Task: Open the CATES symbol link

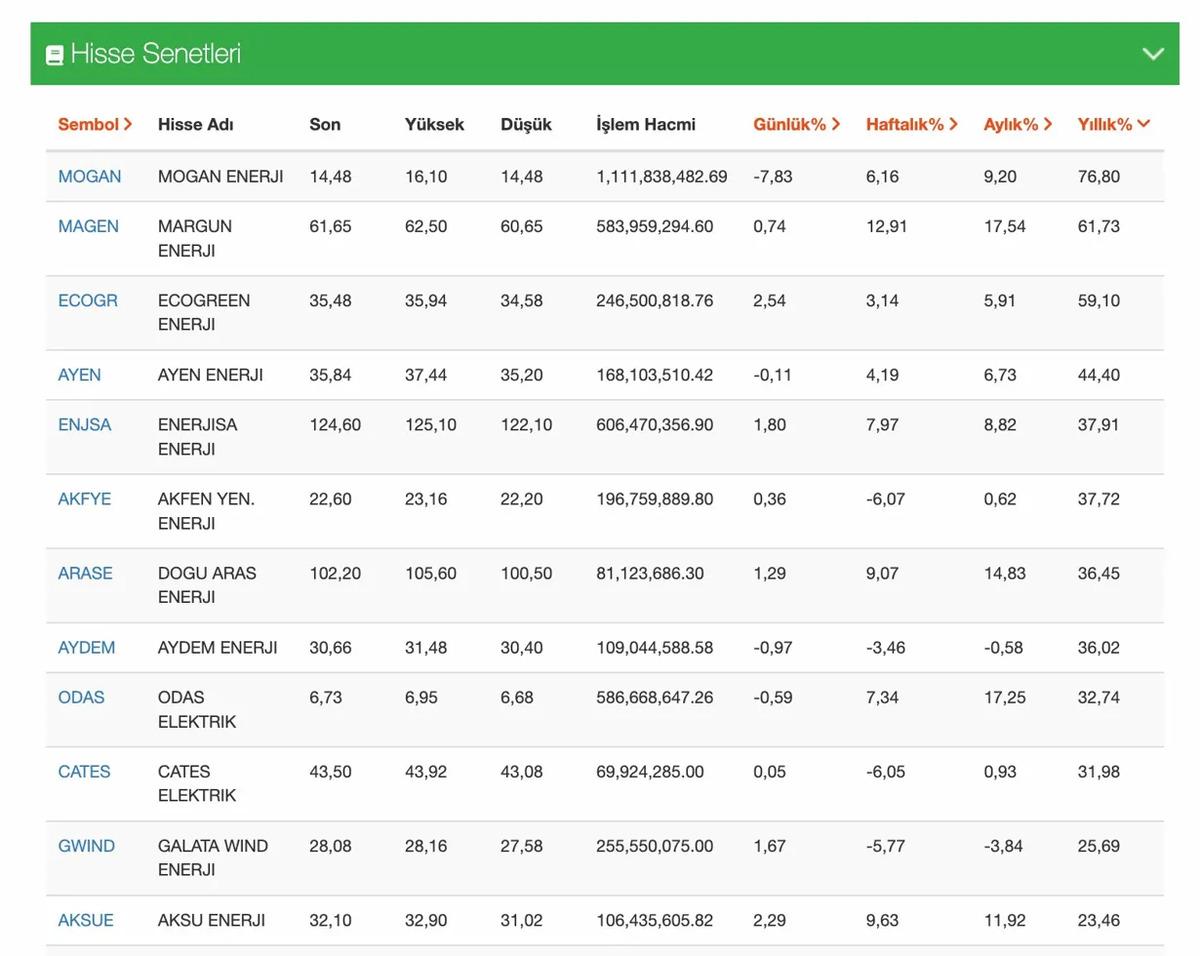Action: click(84, 771)
